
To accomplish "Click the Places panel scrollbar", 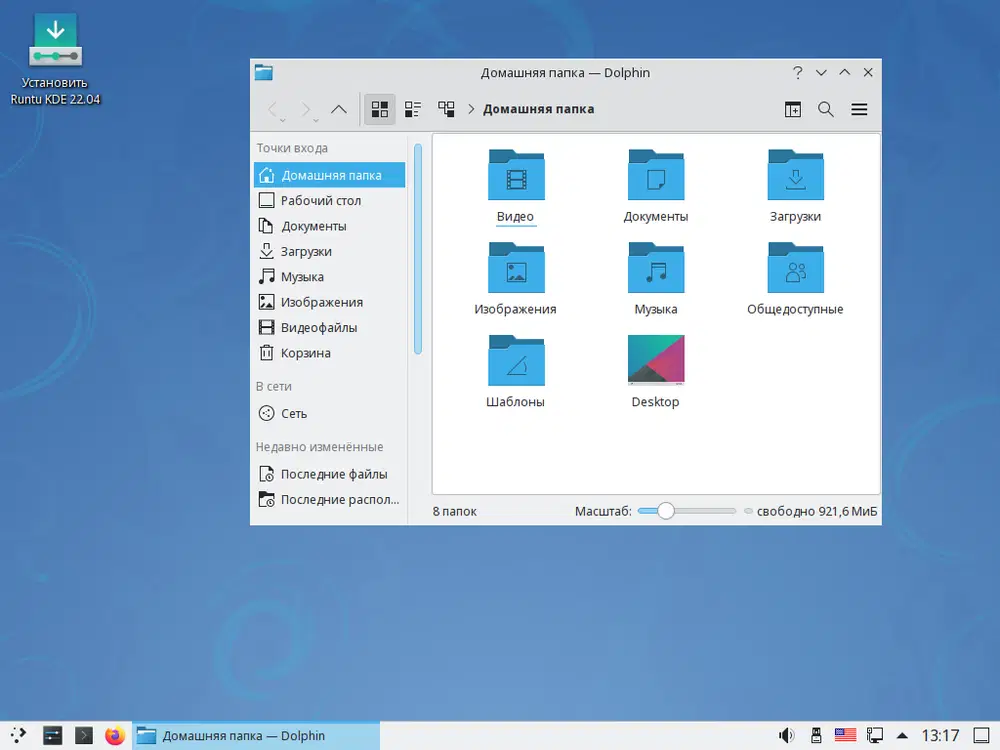I will pyautogui.click(x=418, y=249).
